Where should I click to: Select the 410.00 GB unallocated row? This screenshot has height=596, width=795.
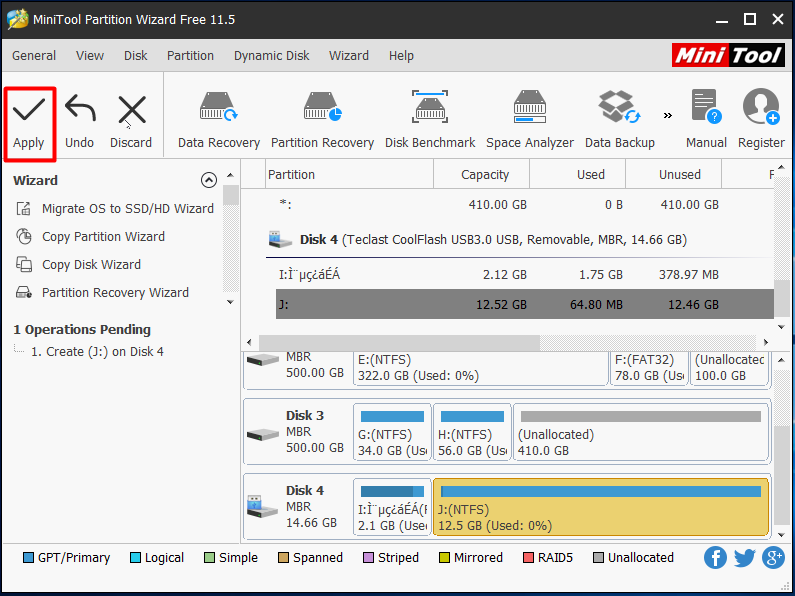[x=520, y=205]
